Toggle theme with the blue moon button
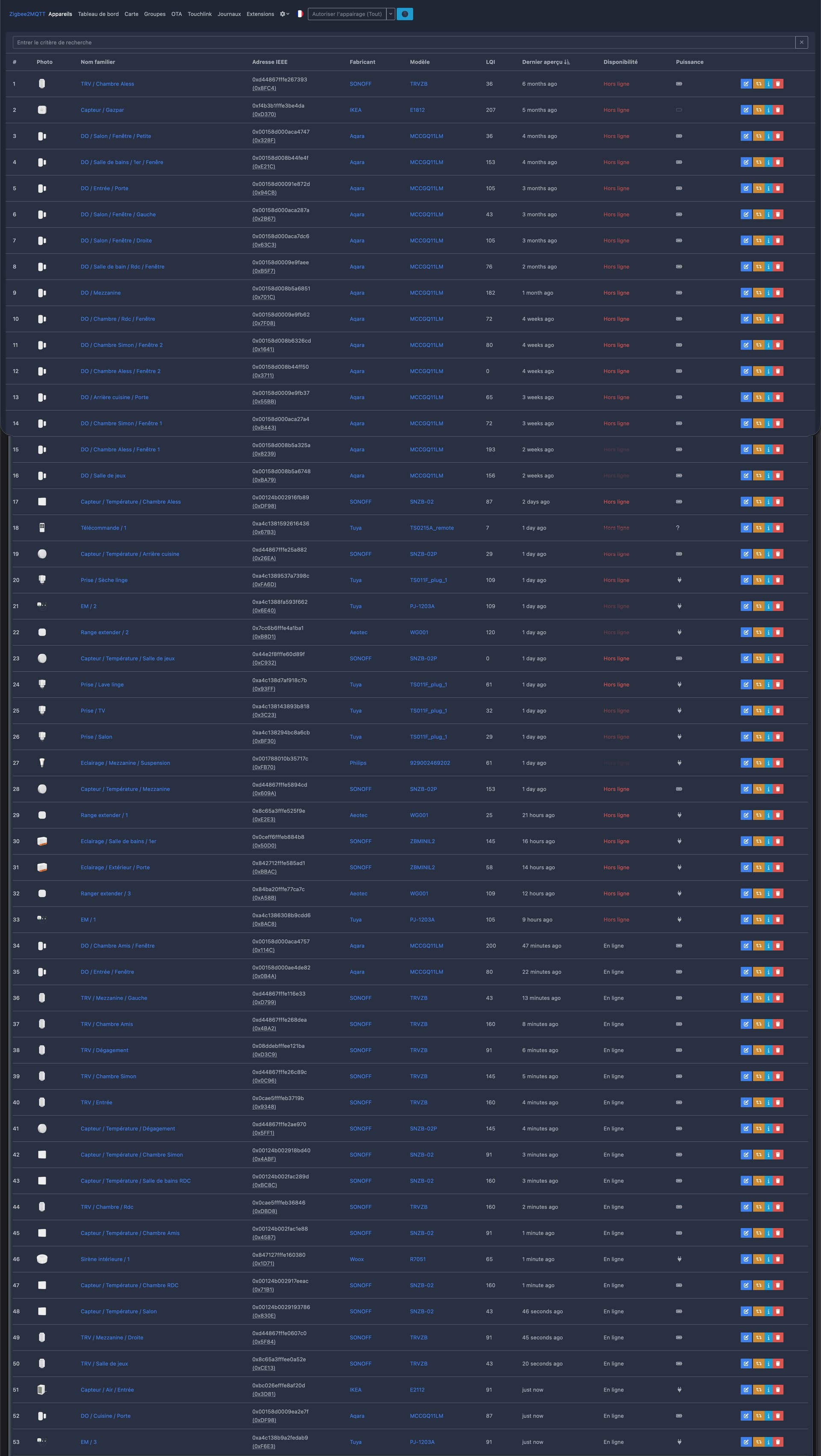 405,14
